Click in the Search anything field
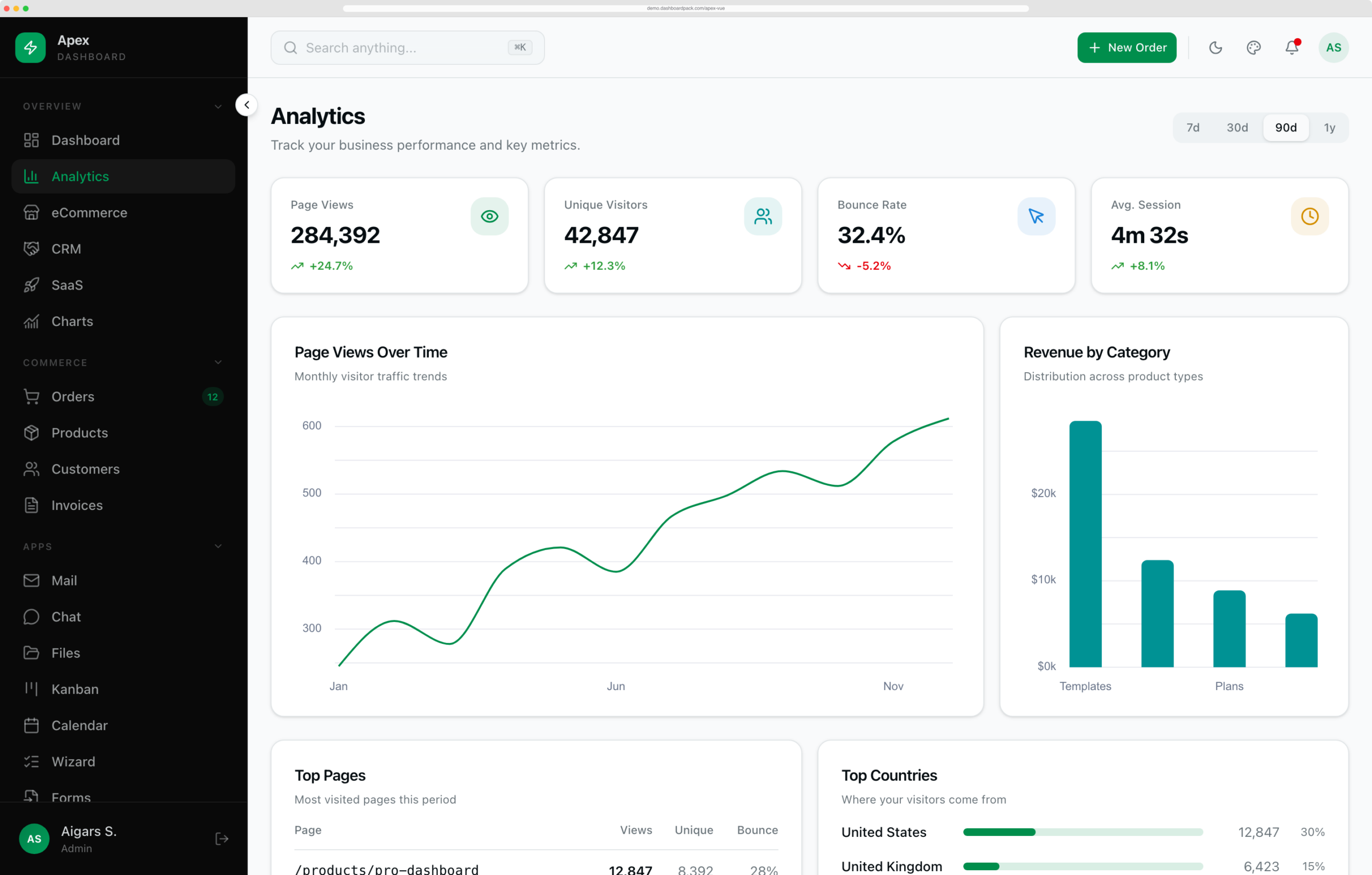 [x=407, y=47]
